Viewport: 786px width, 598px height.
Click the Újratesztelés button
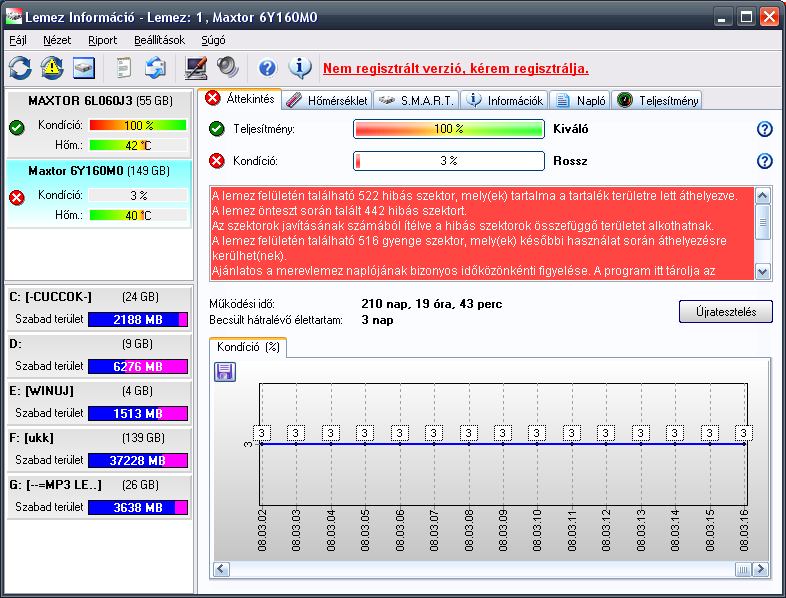(x=725, y=312)
